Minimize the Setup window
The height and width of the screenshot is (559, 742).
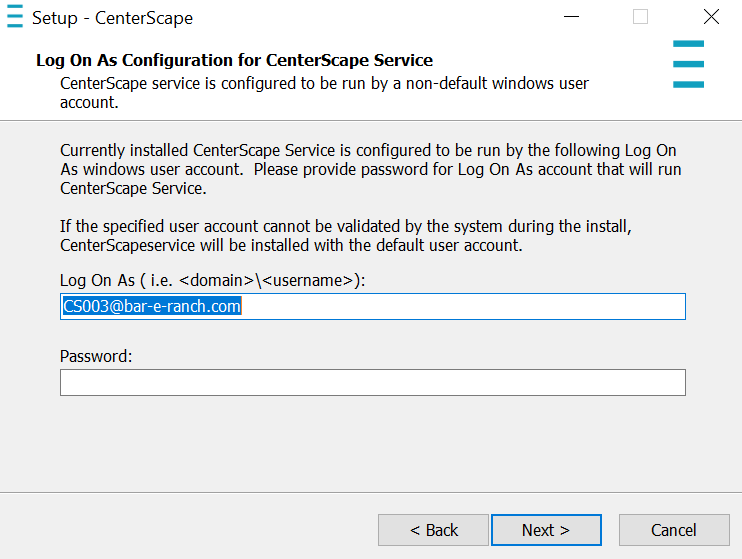(570, 17)
